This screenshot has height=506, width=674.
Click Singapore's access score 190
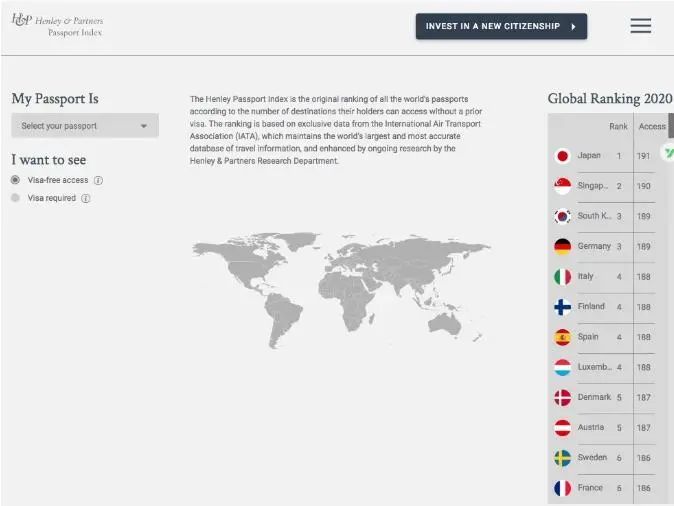click(x=643, y=186)
